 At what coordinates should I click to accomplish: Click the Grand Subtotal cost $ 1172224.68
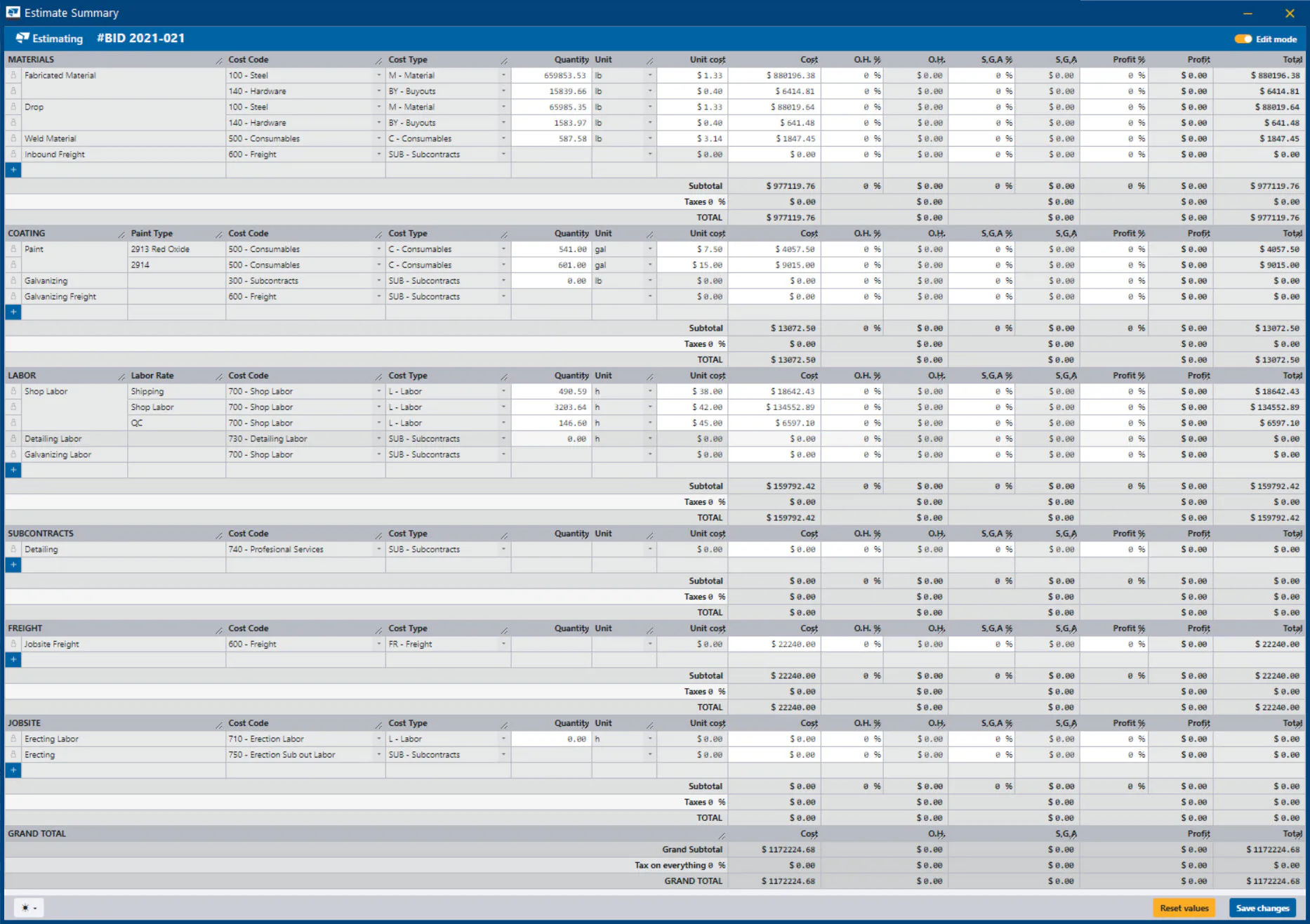(x=788, y=850)
